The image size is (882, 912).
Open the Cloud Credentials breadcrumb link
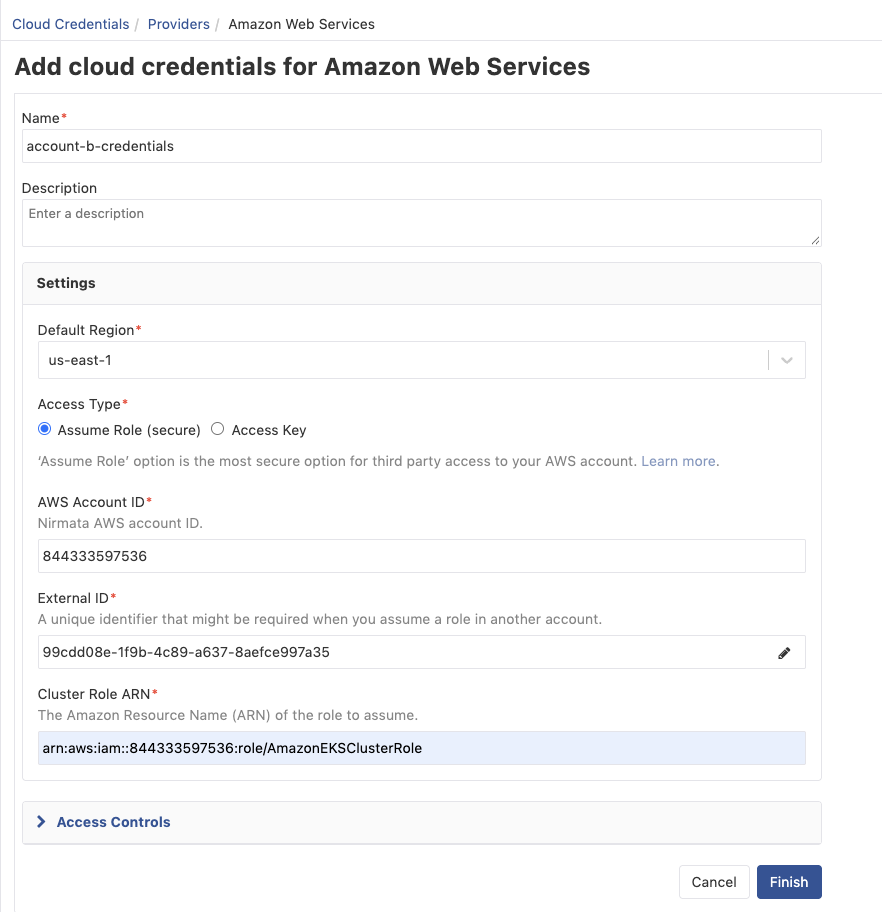(x=70, y=24)
